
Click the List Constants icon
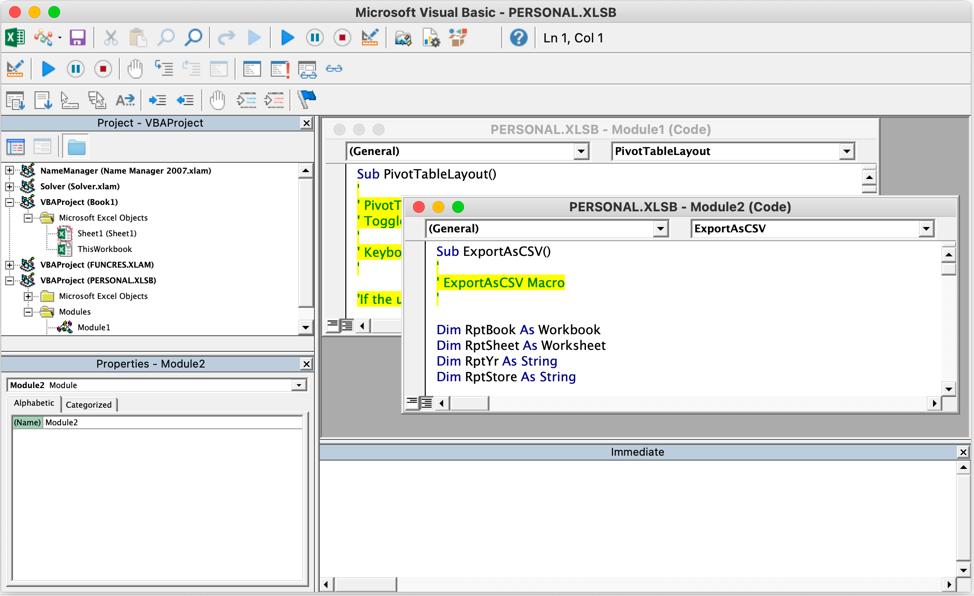click(43, 100)
